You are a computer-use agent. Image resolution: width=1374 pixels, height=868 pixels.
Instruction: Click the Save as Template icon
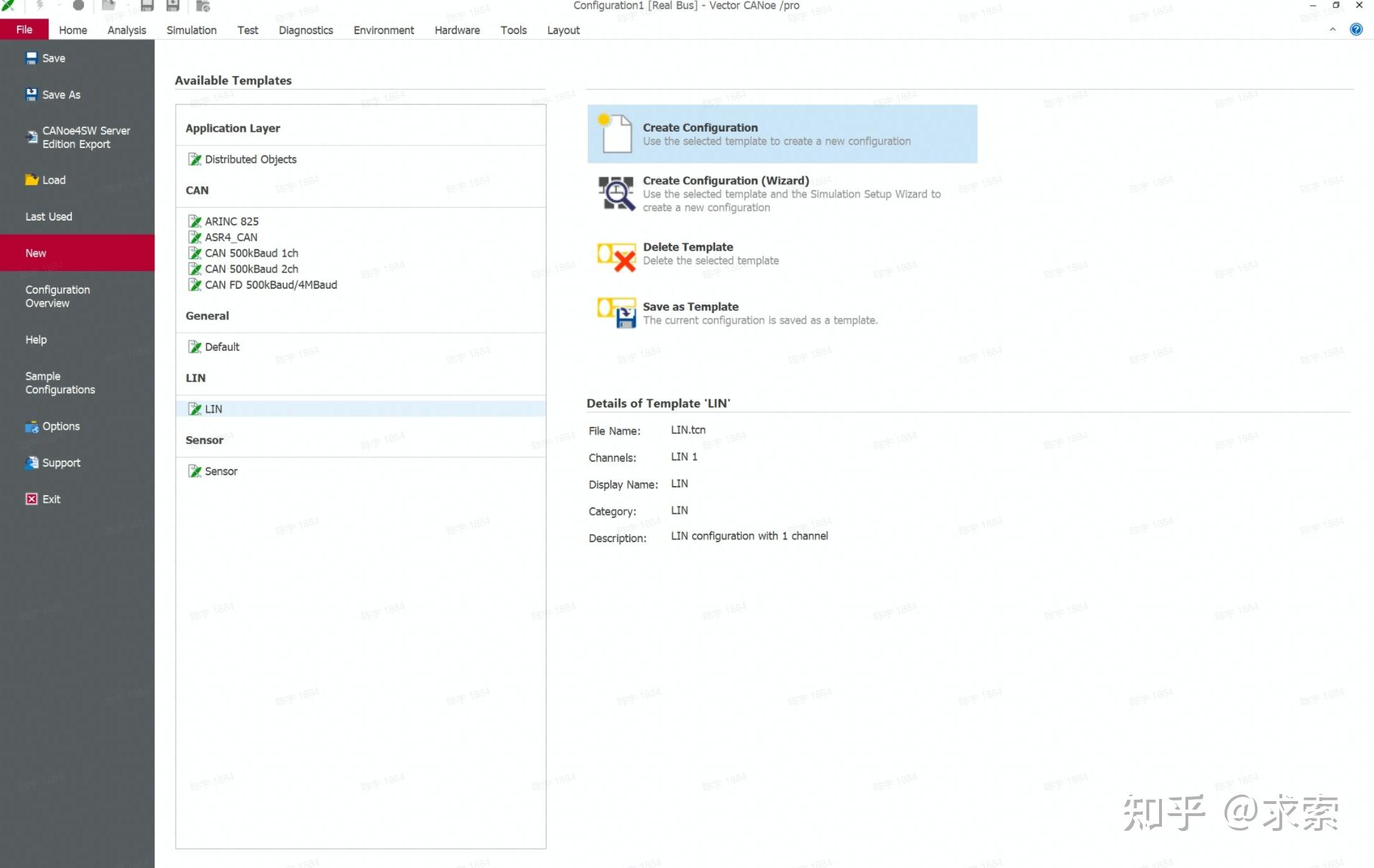[616, 312]
